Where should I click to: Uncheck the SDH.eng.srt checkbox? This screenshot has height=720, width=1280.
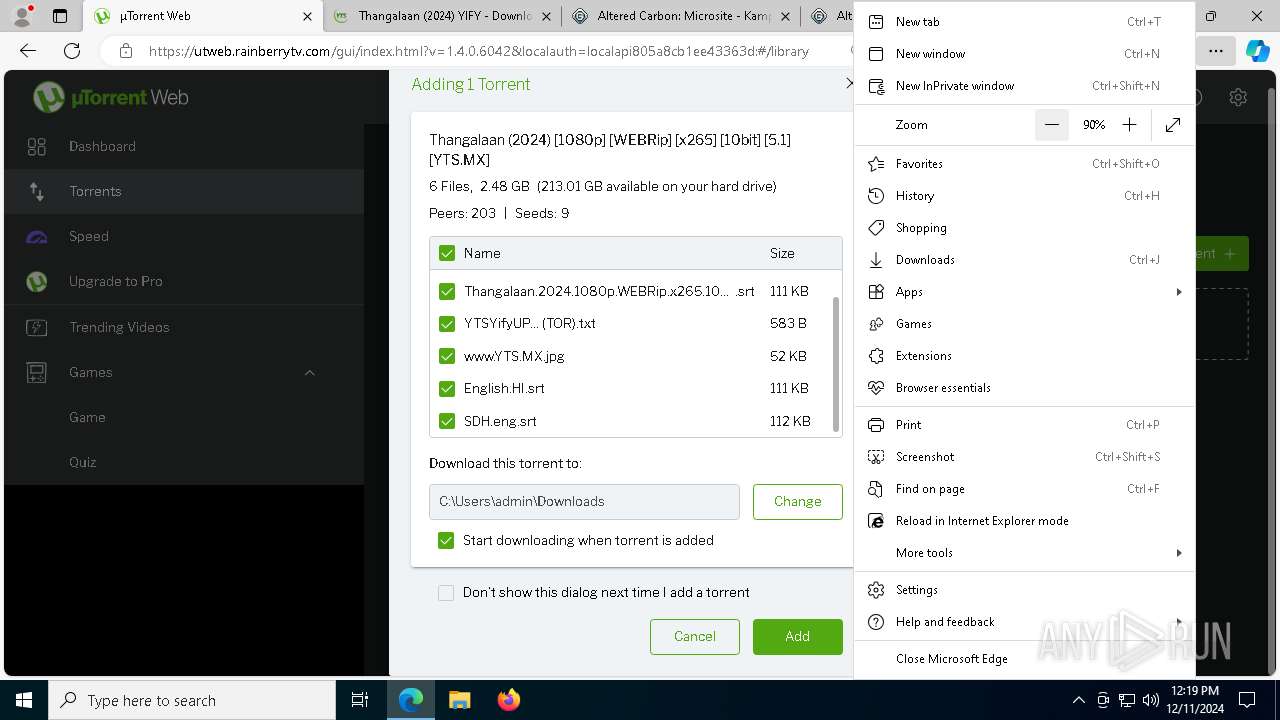(x=447, y=421)
